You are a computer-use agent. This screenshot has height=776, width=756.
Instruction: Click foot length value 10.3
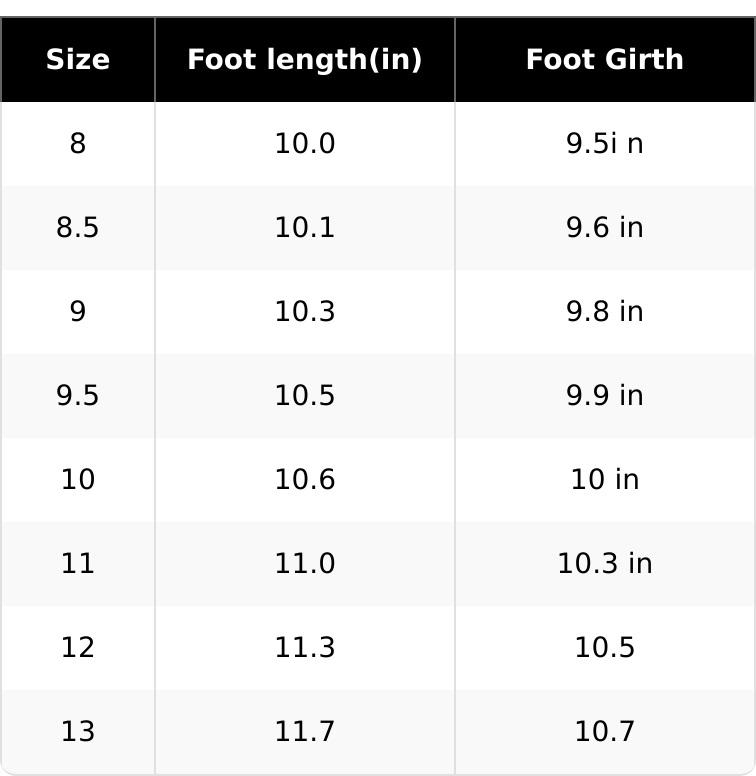(305, 312)
